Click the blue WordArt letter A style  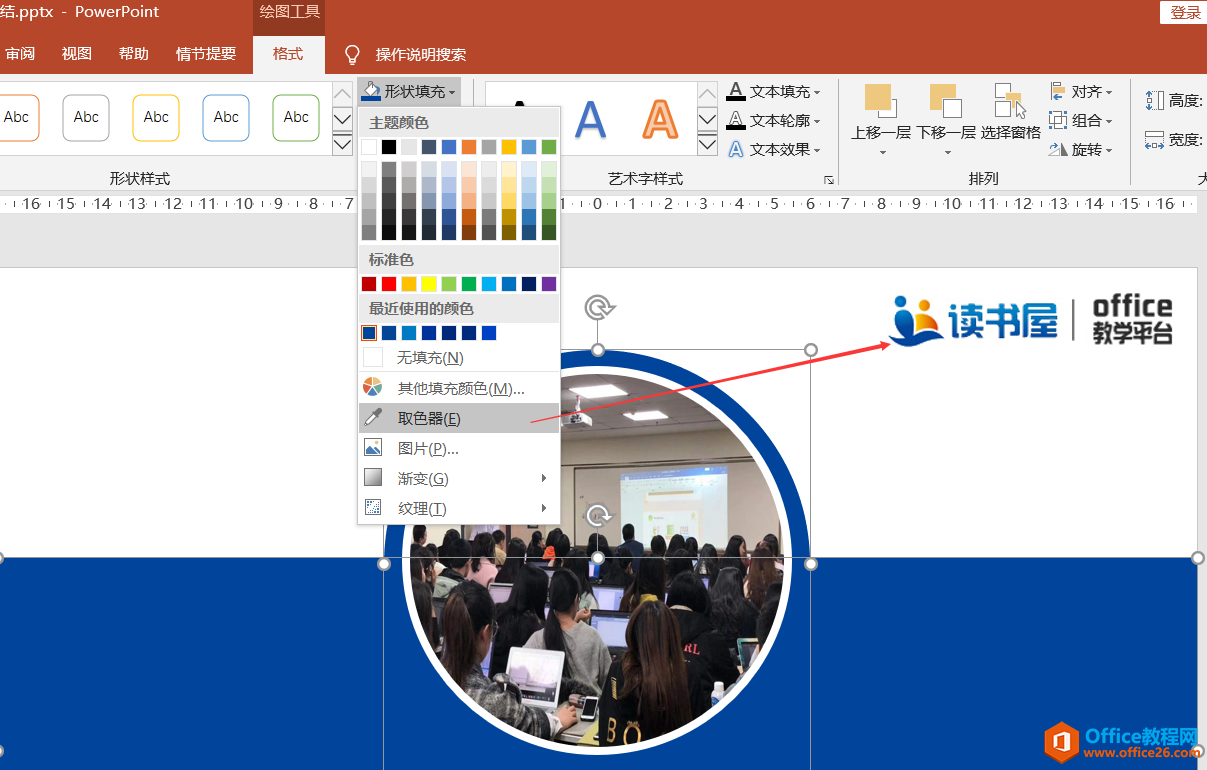[x=590, y=120]
